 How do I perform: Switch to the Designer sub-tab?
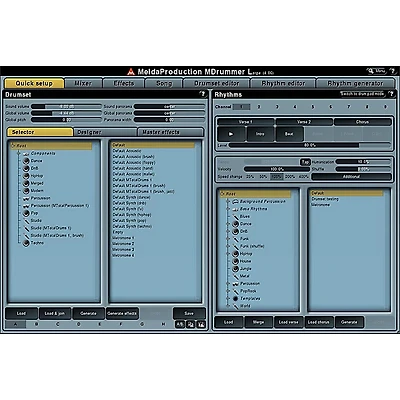click(x=105, y=132)
